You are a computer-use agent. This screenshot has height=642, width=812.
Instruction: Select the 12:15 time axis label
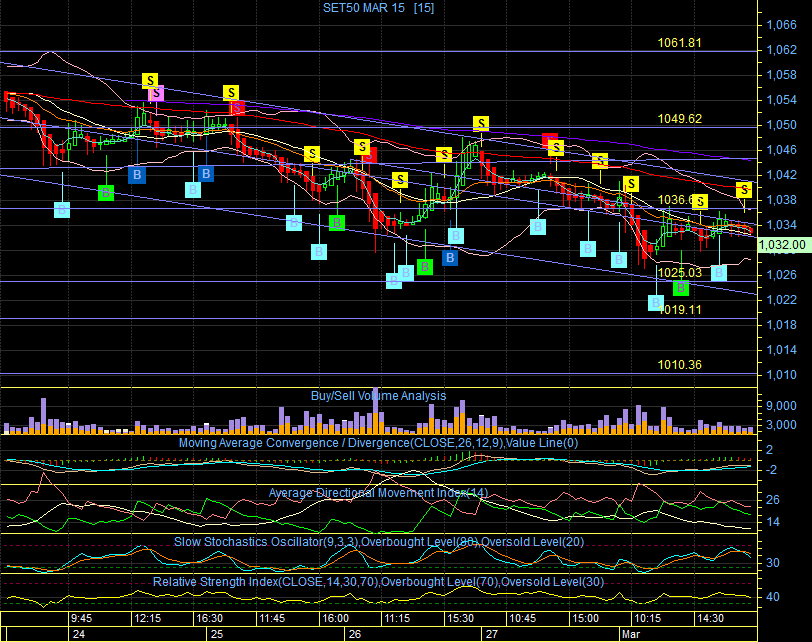coord(148,618)
